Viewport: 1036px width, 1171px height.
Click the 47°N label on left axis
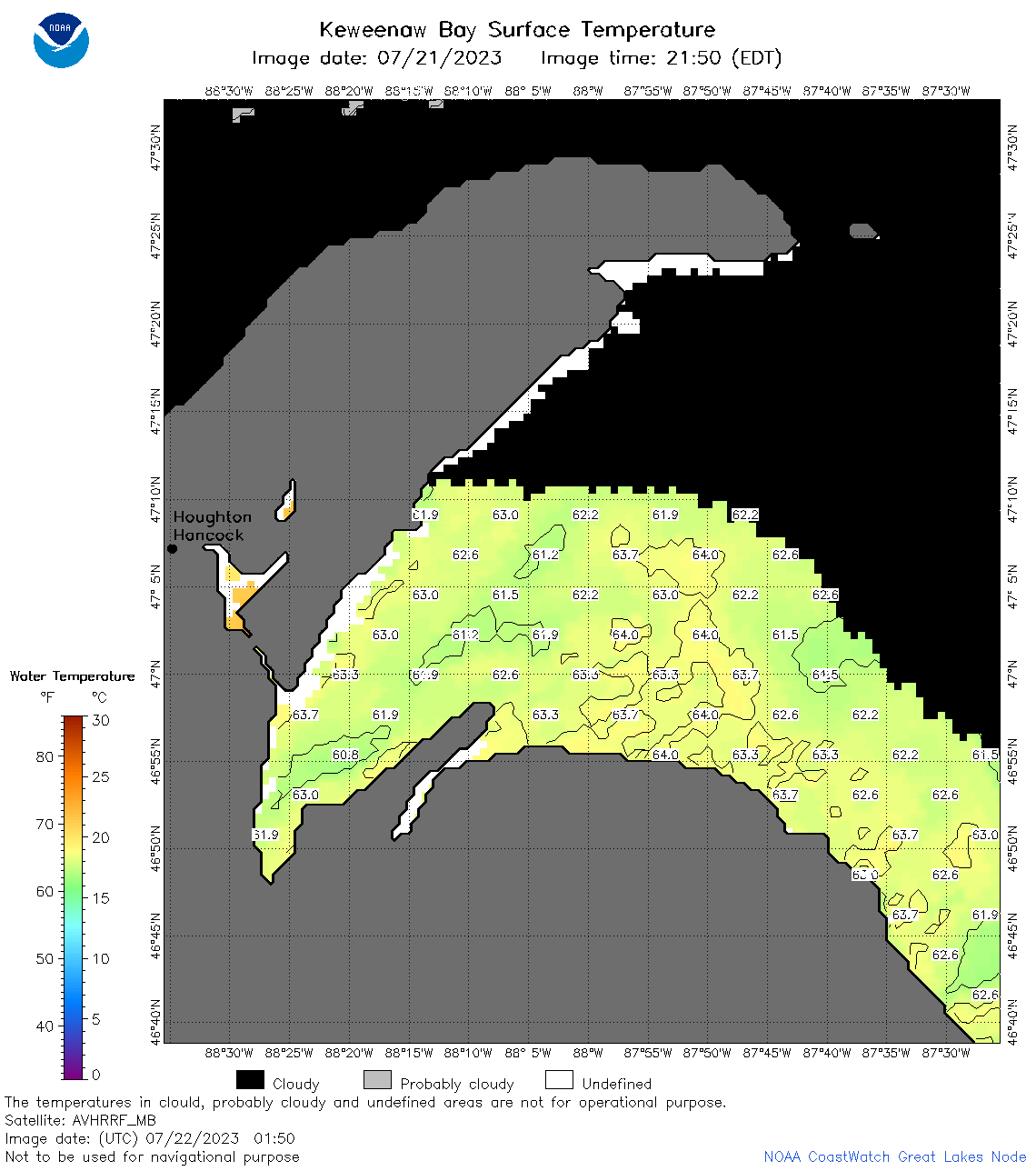156,674
